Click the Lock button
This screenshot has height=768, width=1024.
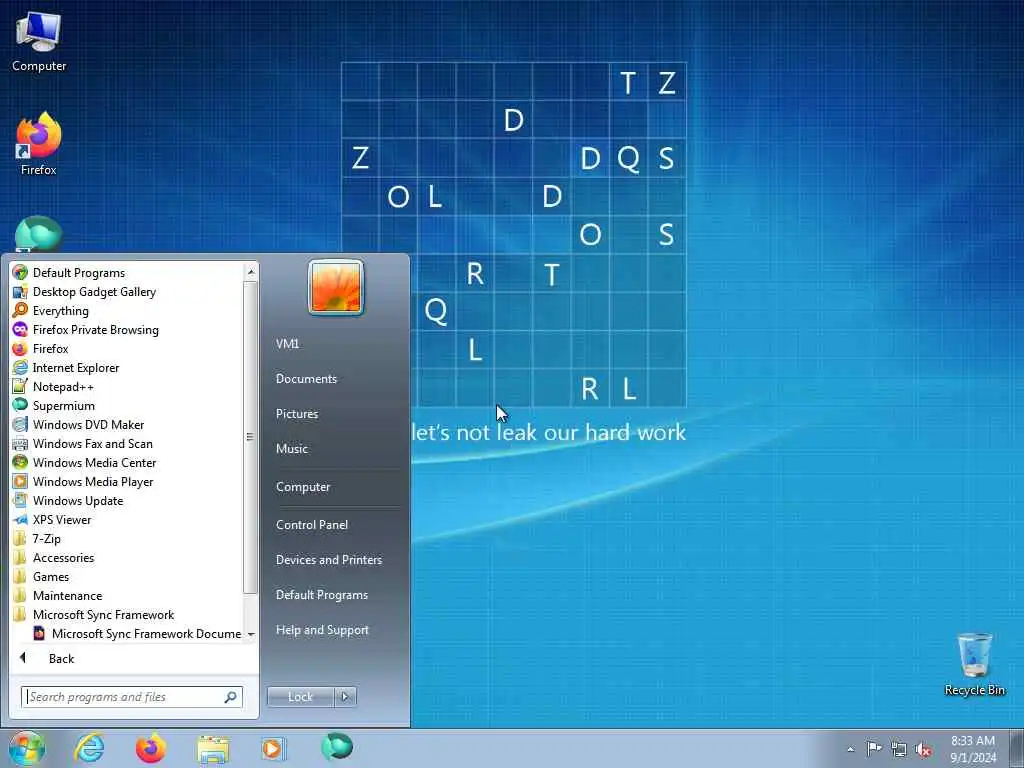[300, 697]
